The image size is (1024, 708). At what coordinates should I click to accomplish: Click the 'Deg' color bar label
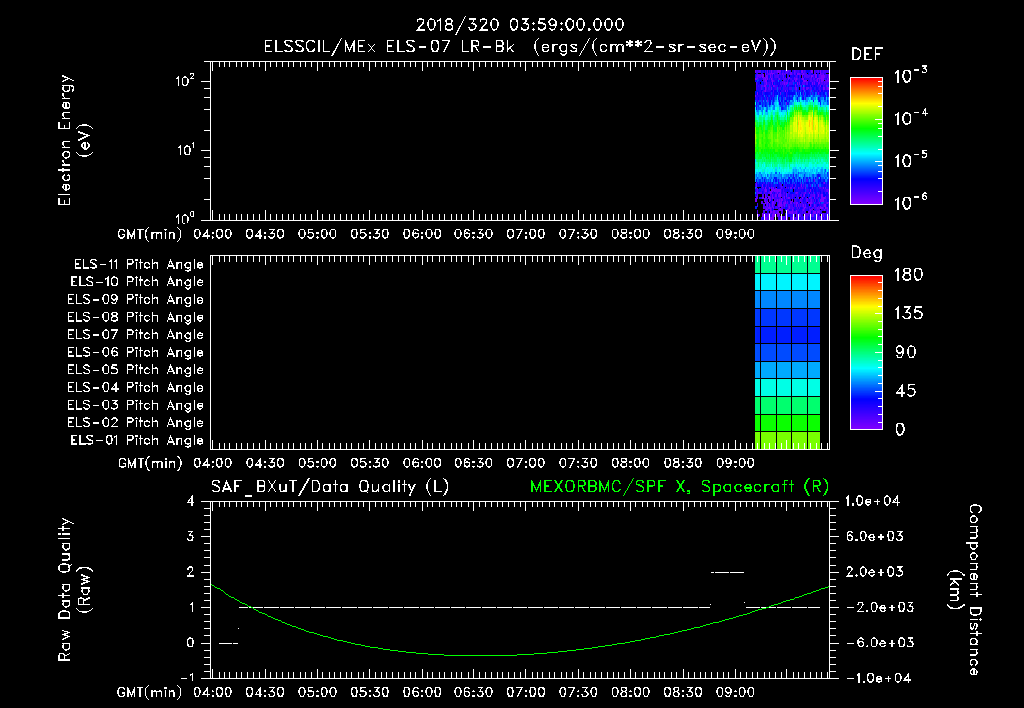click(x=867, y=253)
